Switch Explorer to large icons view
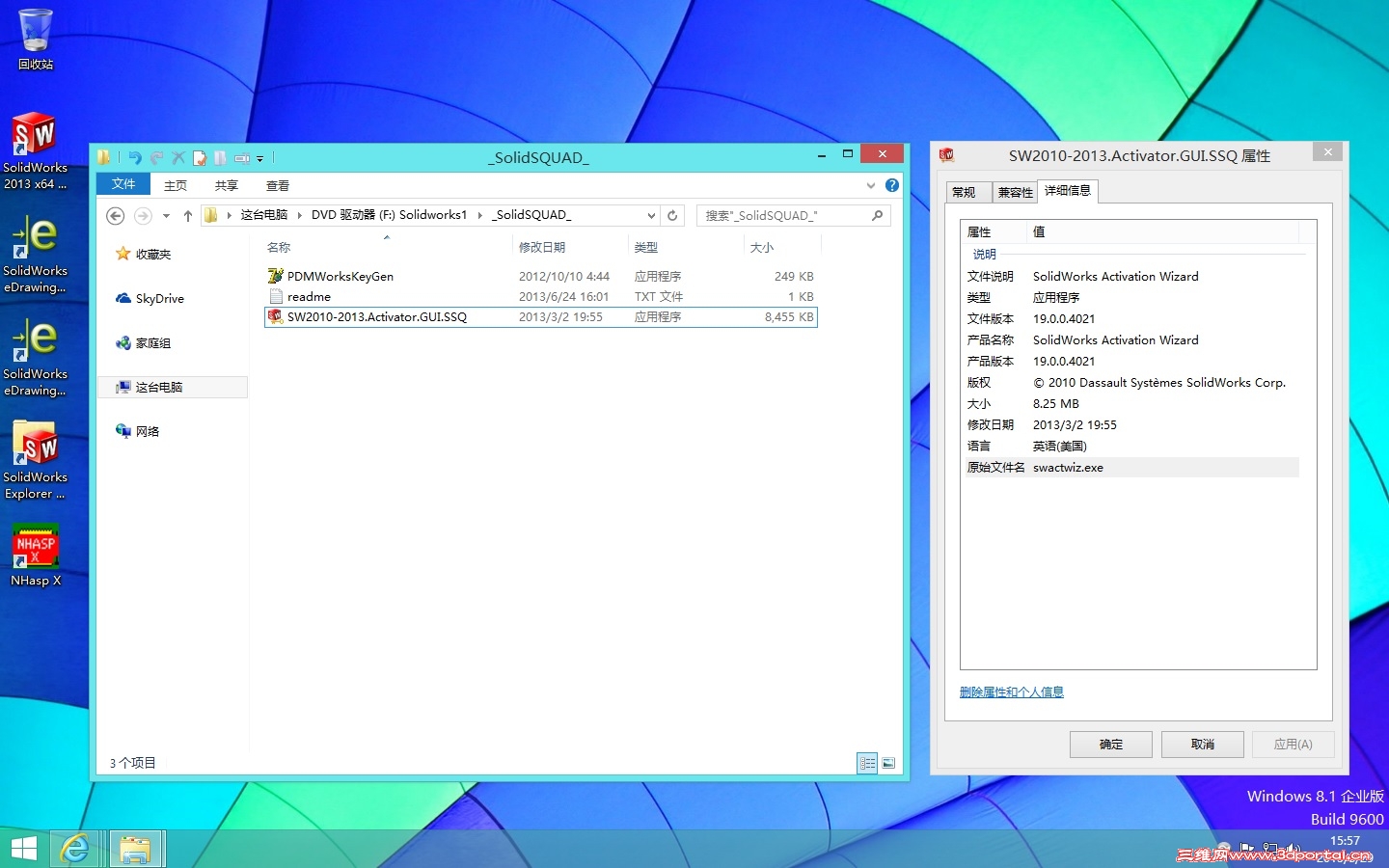The width and height of the screenshot is (1389, 868). 888,763
